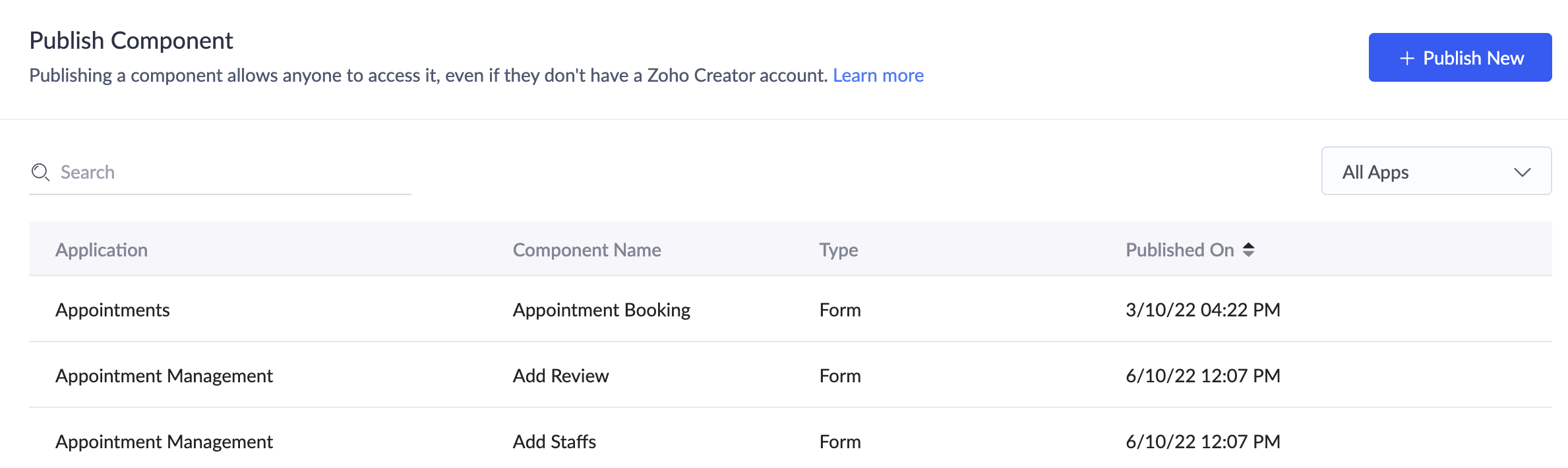Click the 3/10/22 04:22 PM date cell

coord(1202,310)
